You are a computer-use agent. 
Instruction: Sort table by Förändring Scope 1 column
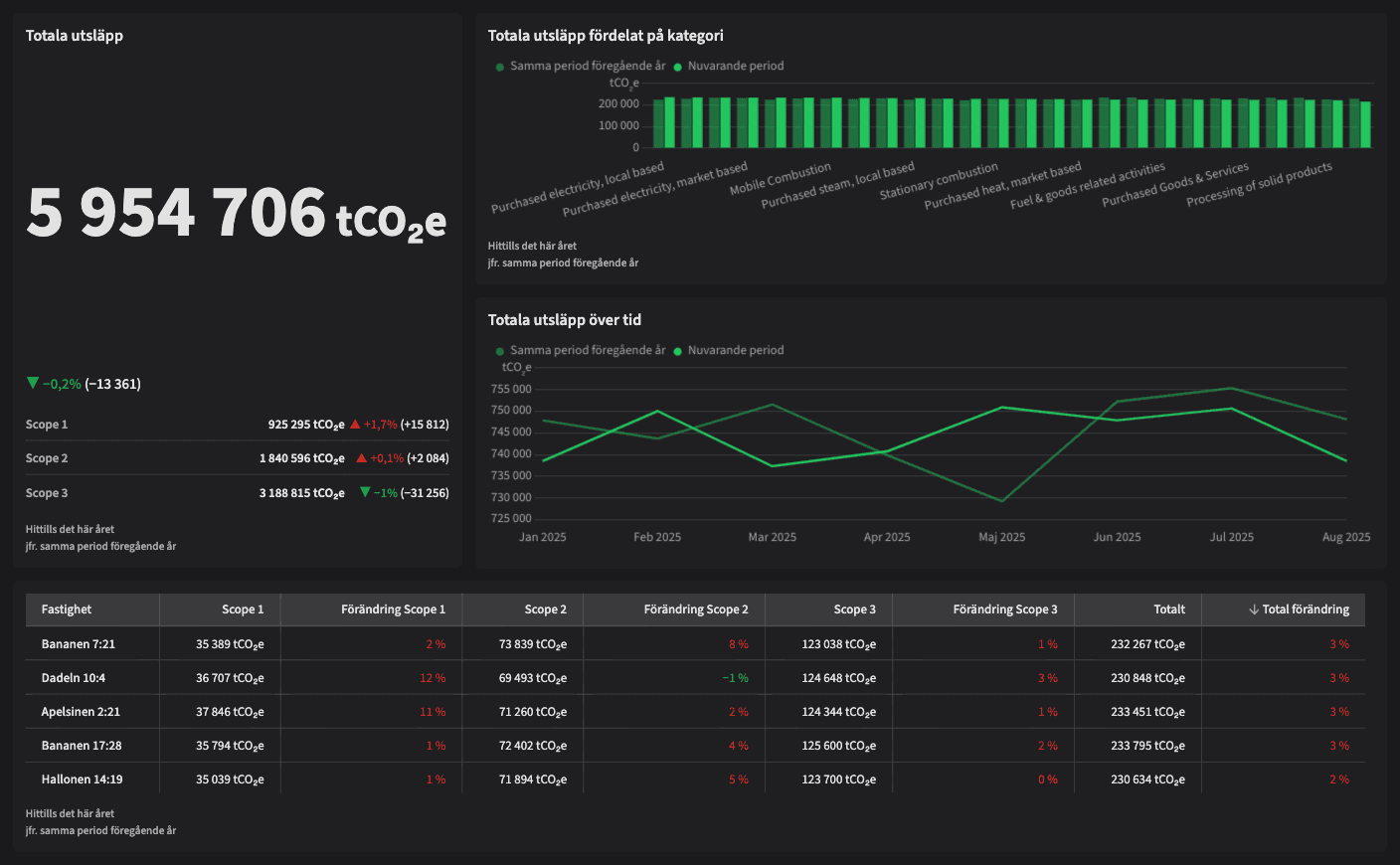pos(393,609)
